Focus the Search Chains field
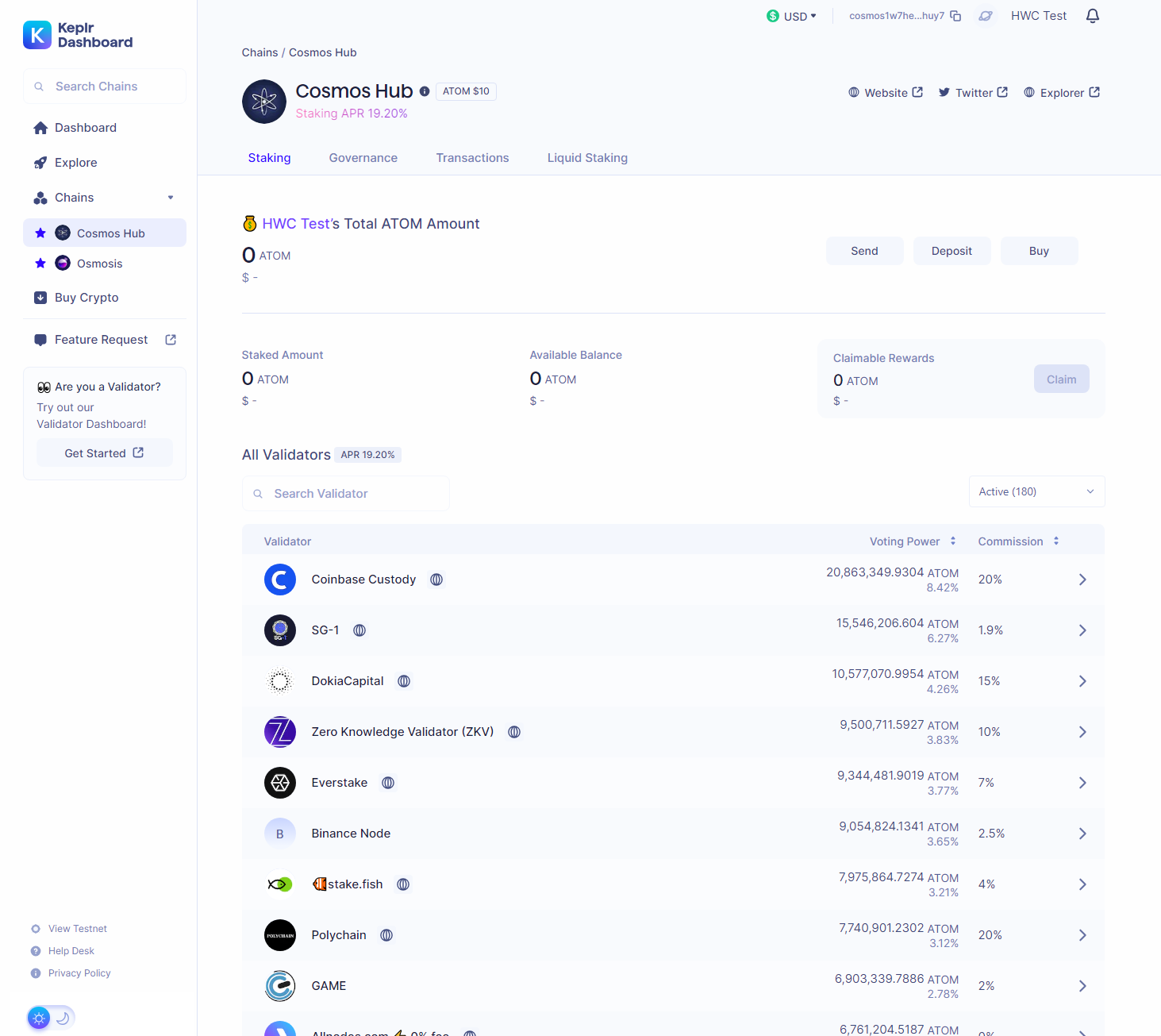 pyautogui.click(x=105, y=87)
